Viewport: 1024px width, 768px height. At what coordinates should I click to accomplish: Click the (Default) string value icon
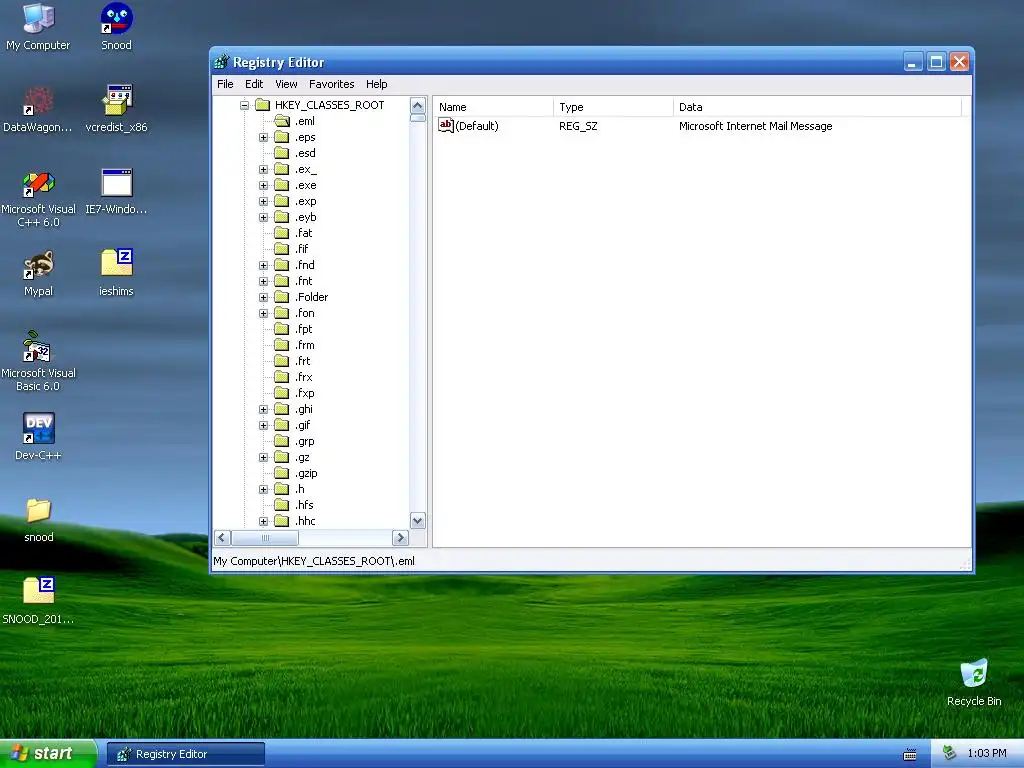[445, 125]
